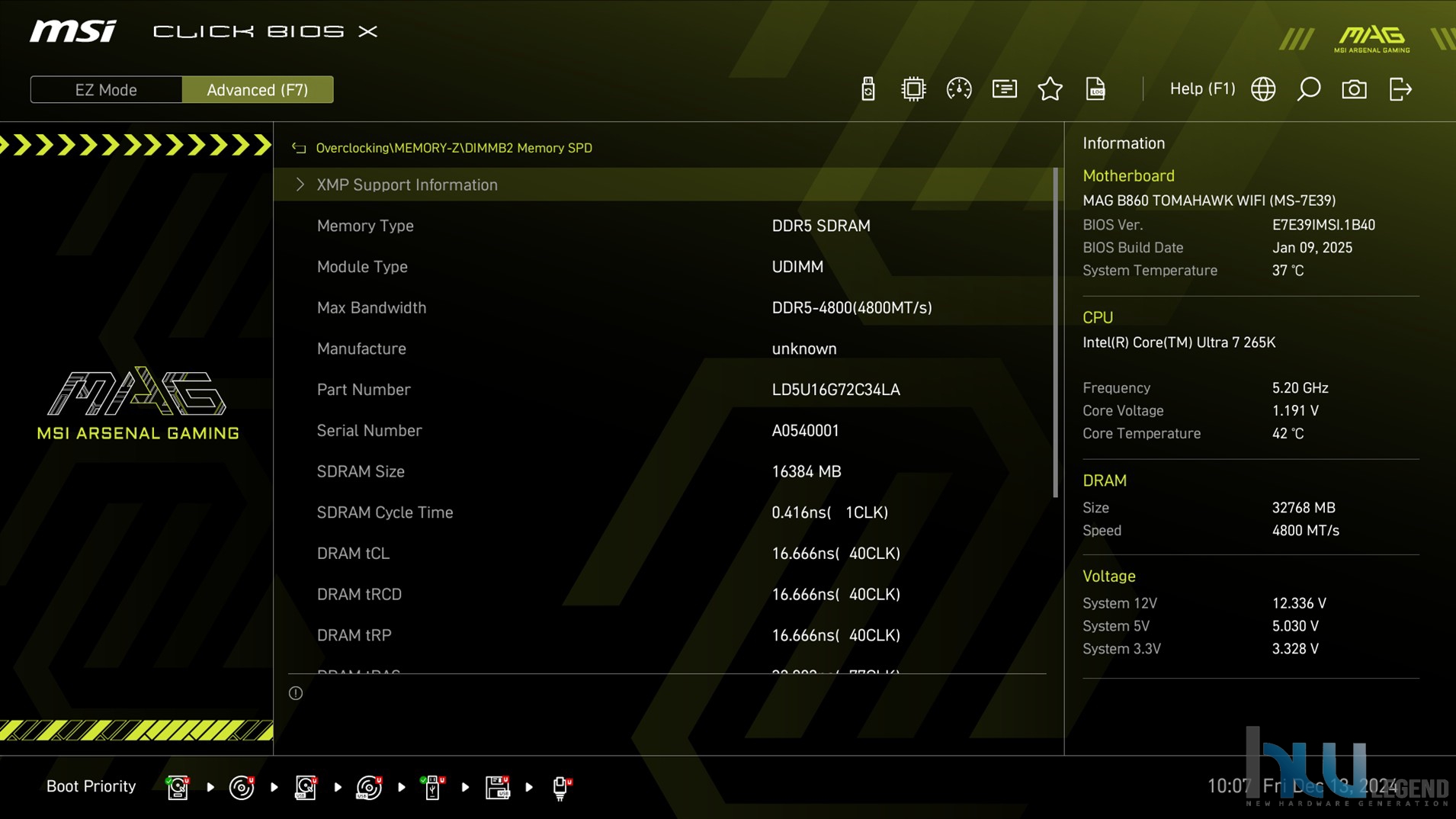Click the info circle icon below the list
Screen dimensions: 1456x819
point(296,693)
